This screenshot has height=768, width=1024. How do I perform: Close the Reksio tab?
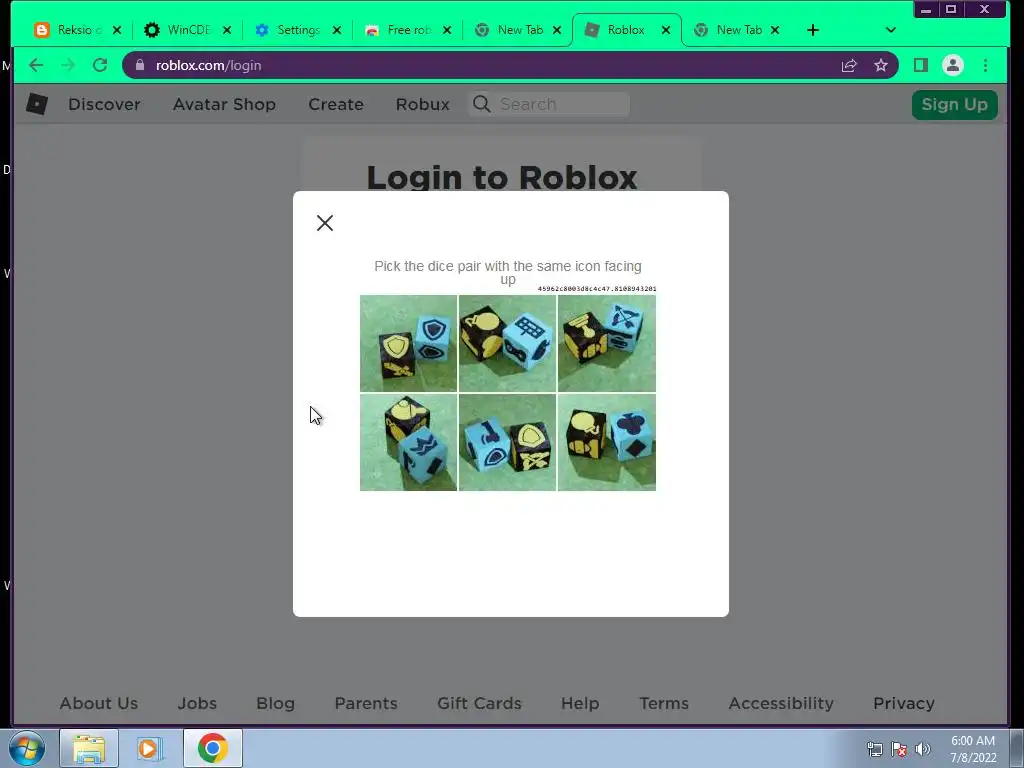tap(117, 30)
